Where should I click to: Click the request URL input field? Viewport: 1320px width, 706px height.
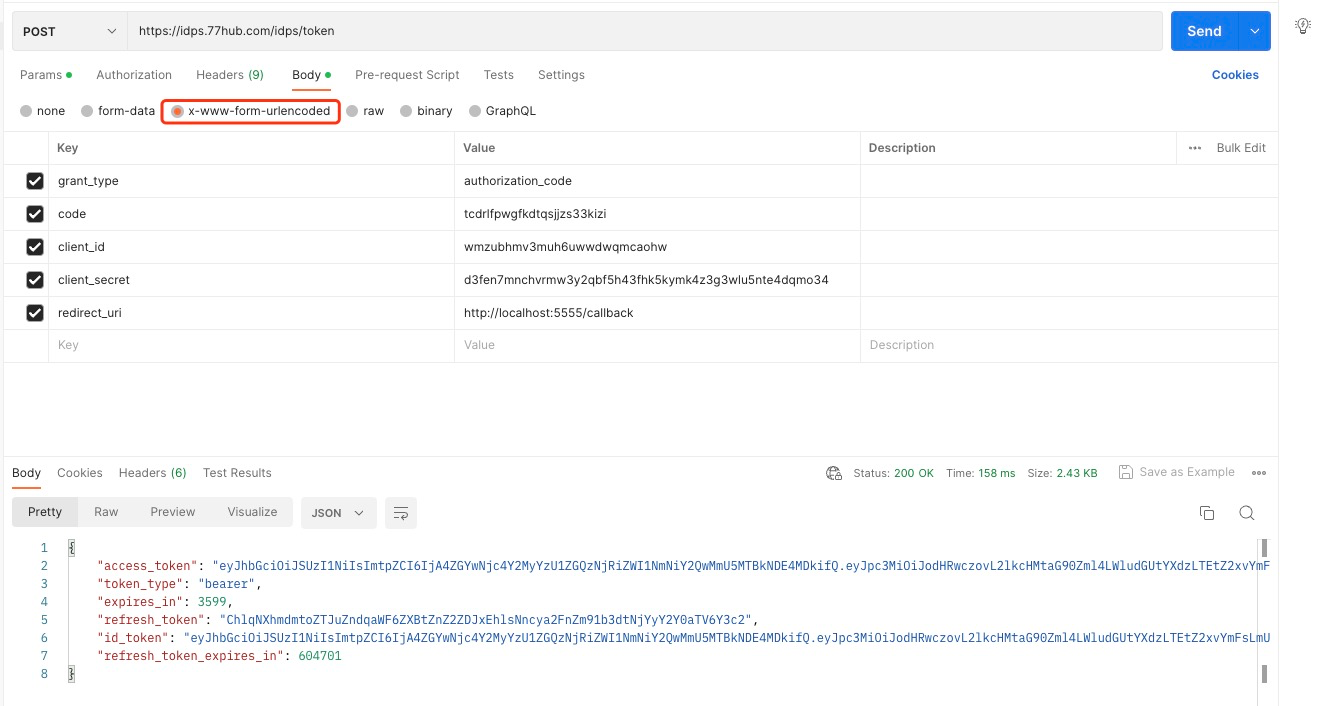pyautogui.click(x=640, y=31)
